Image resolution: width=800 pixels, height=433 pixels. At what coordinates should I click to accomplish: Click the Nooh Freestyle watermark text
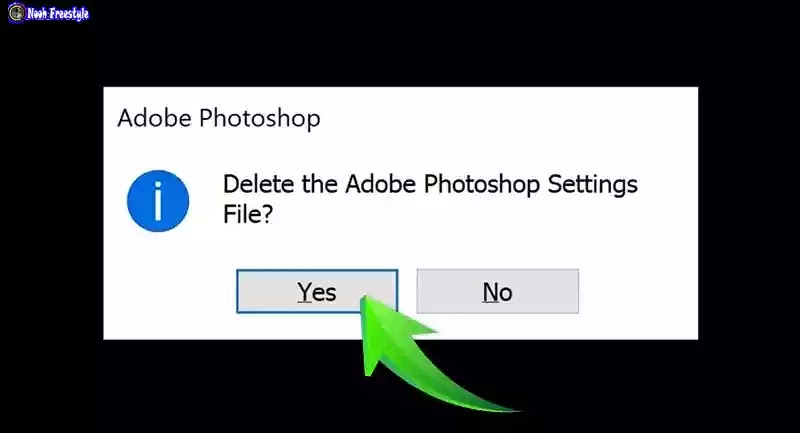58,13
